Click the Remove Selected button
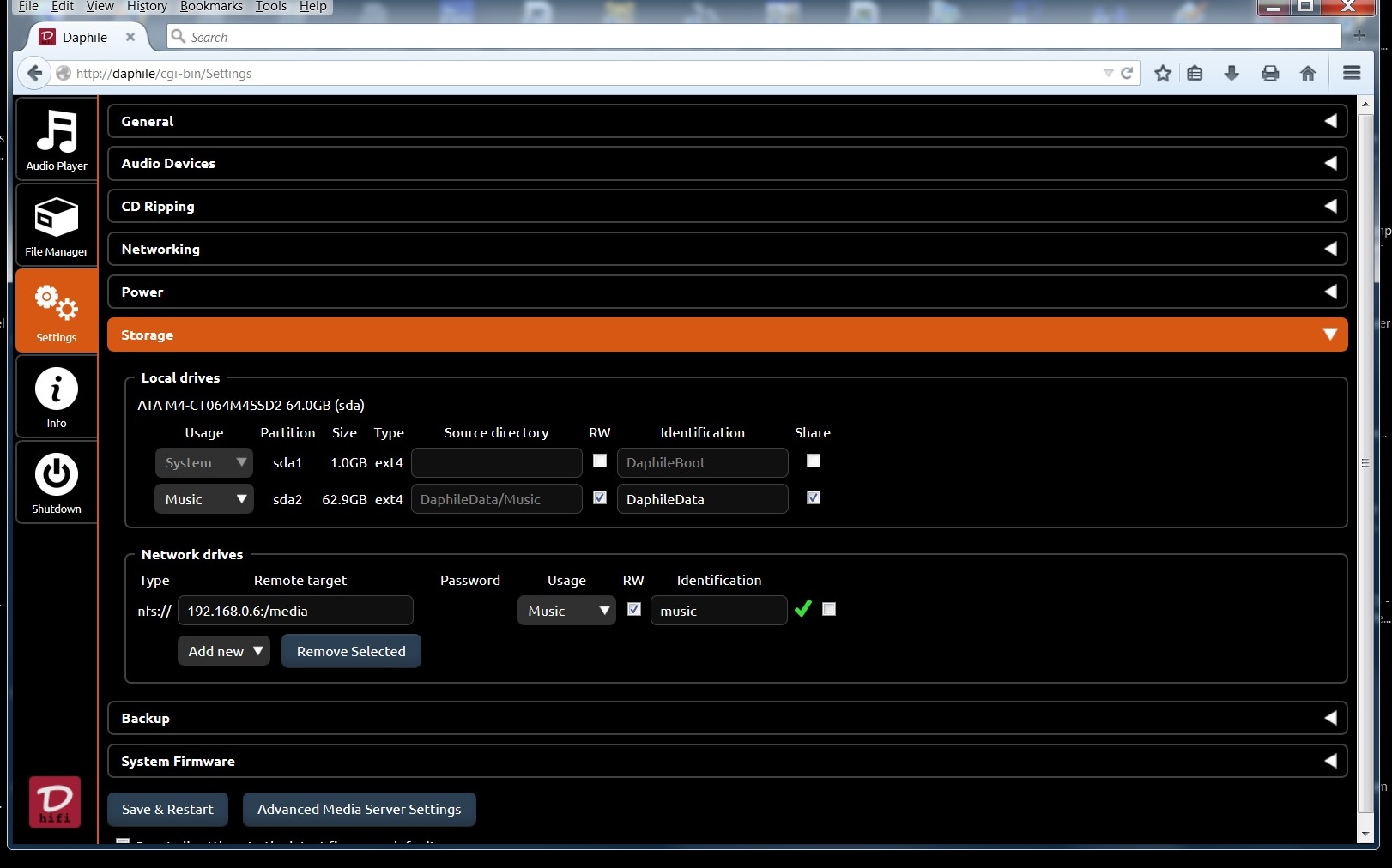This screenshot has height=868, width=1392. (351, 651)
